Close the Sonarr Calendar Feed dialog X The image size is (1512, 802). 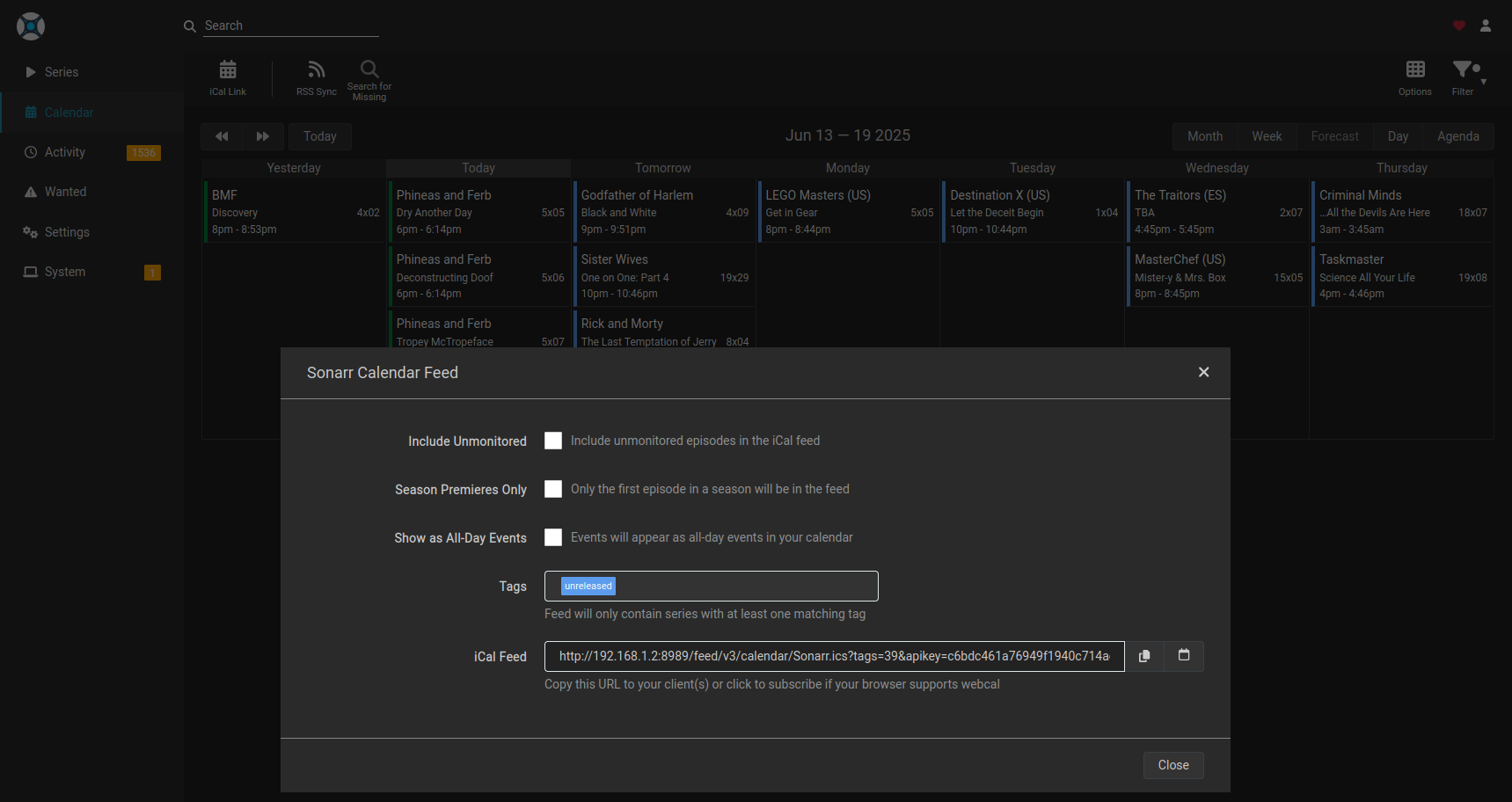click(1203, 372)
